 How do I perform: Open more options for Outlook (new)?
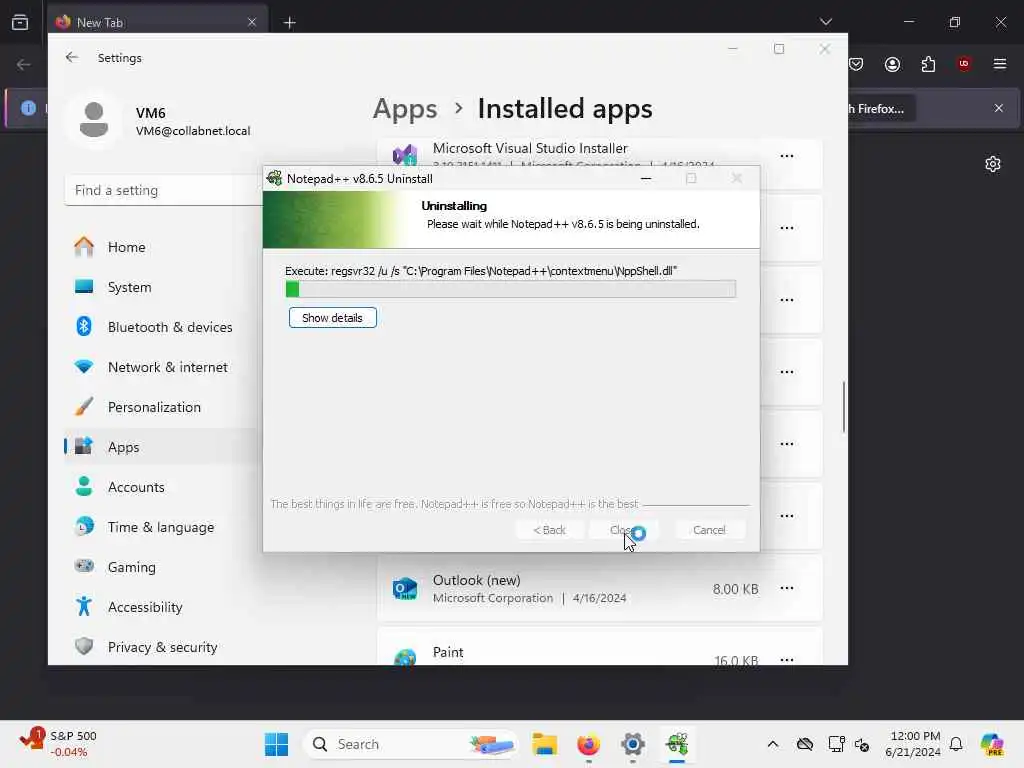[x=787, y=588]
